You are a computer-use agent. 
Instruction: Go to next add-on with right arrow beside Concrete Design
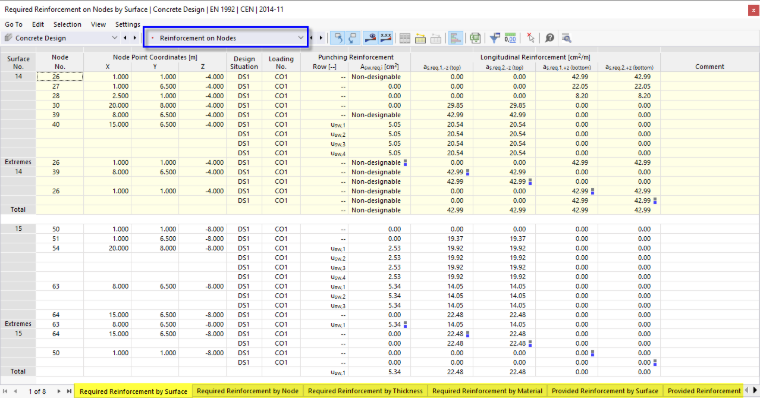click(x=135, y=38)
